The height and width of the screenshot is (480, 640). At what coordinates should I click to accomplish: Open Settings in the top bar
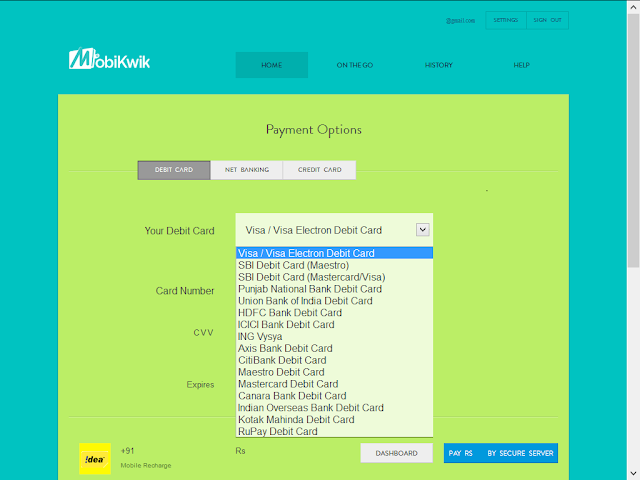[506, 20]
